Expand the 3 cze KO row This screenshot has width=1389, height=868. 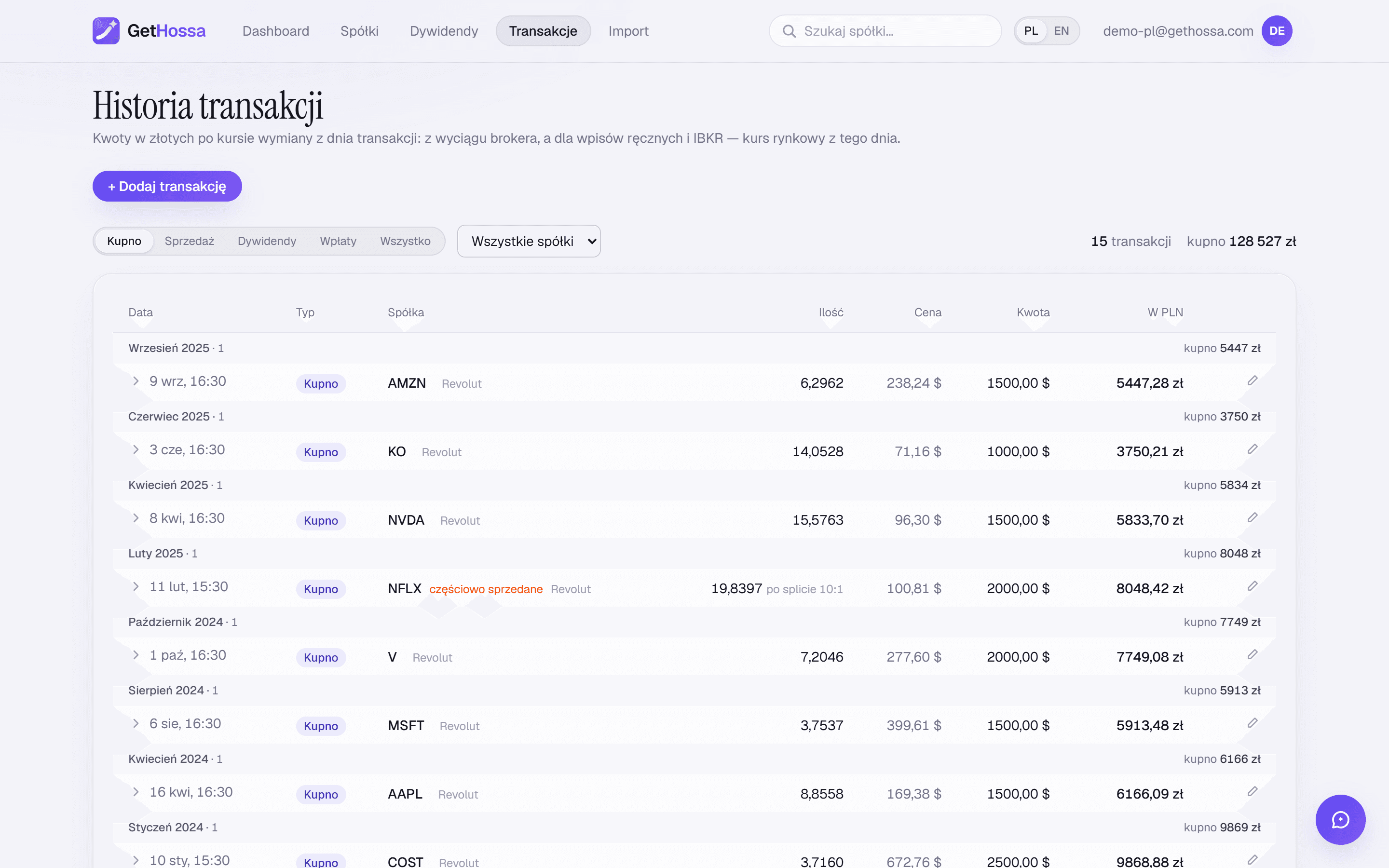[x=136, y=449]
